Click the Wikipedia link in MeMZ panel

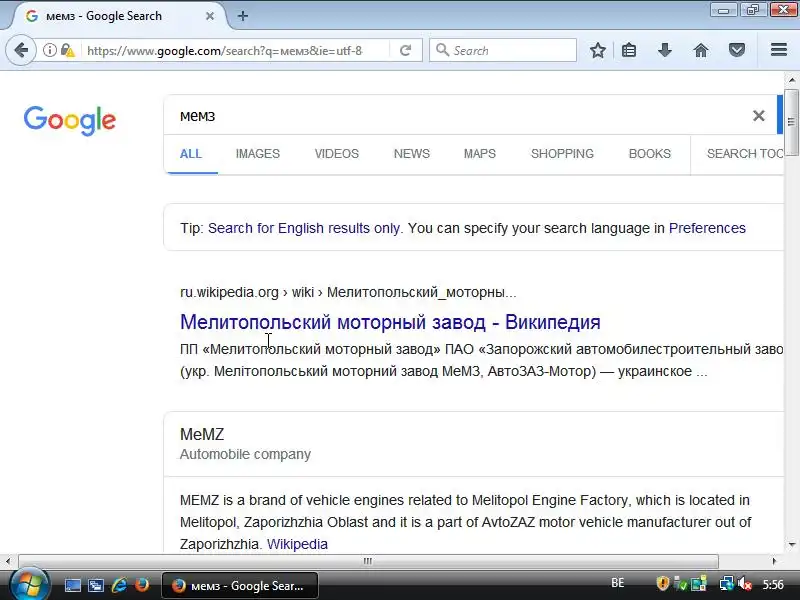tap(297, 544)
